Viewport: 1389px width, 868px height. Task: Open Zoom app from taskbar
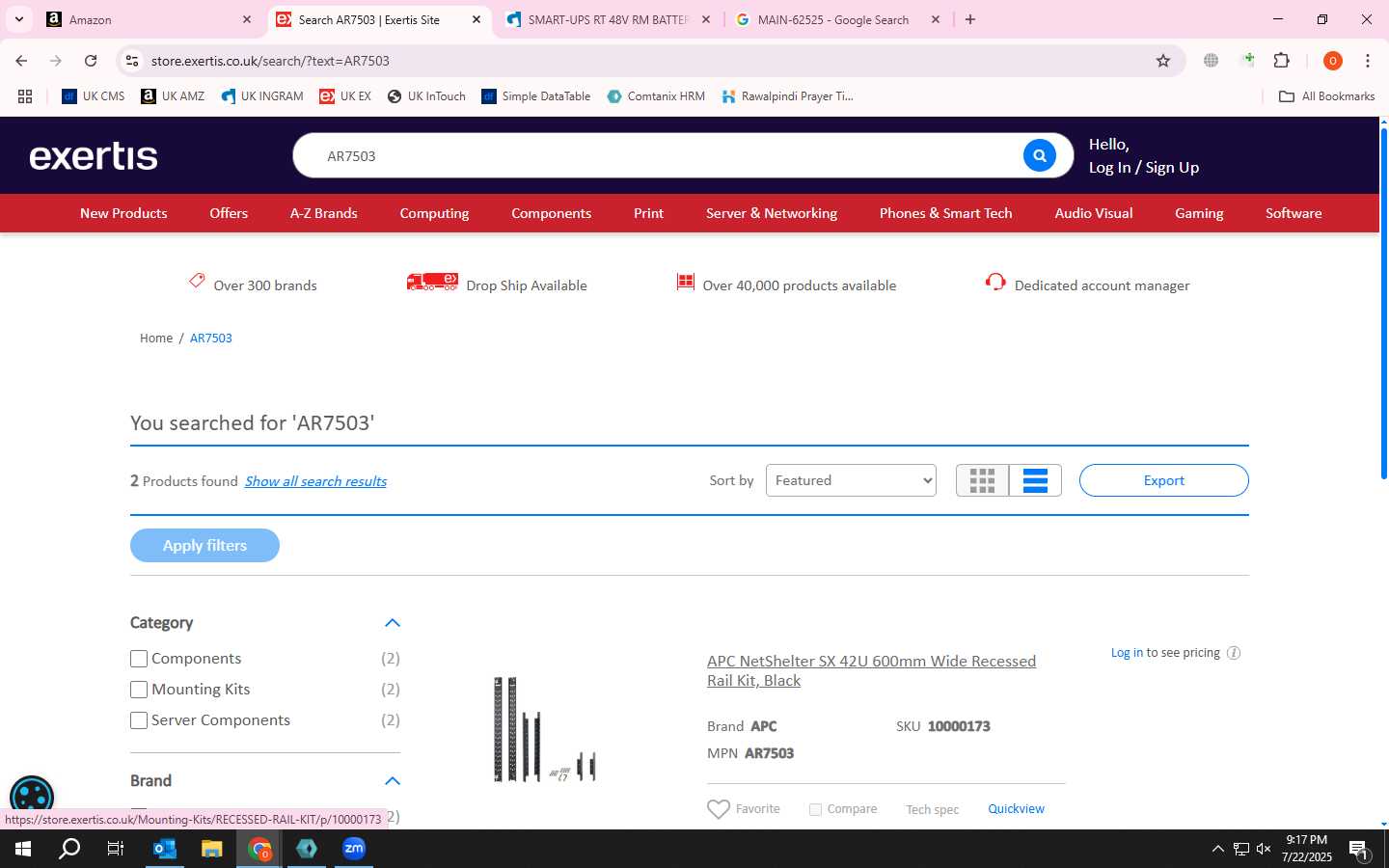[x=354, y=849]
